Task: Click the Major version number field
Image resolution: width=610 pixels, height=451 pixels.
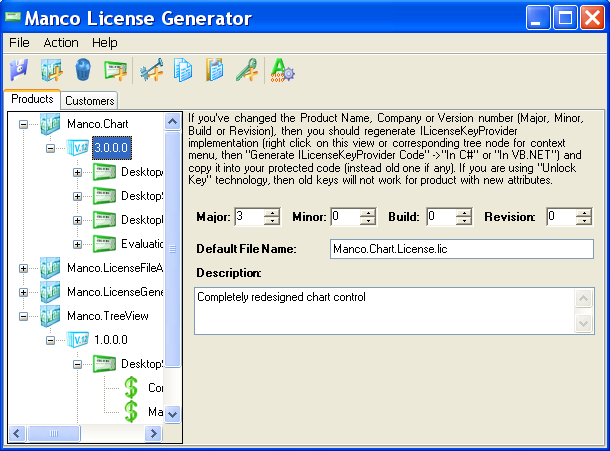Action: point(249,217)
